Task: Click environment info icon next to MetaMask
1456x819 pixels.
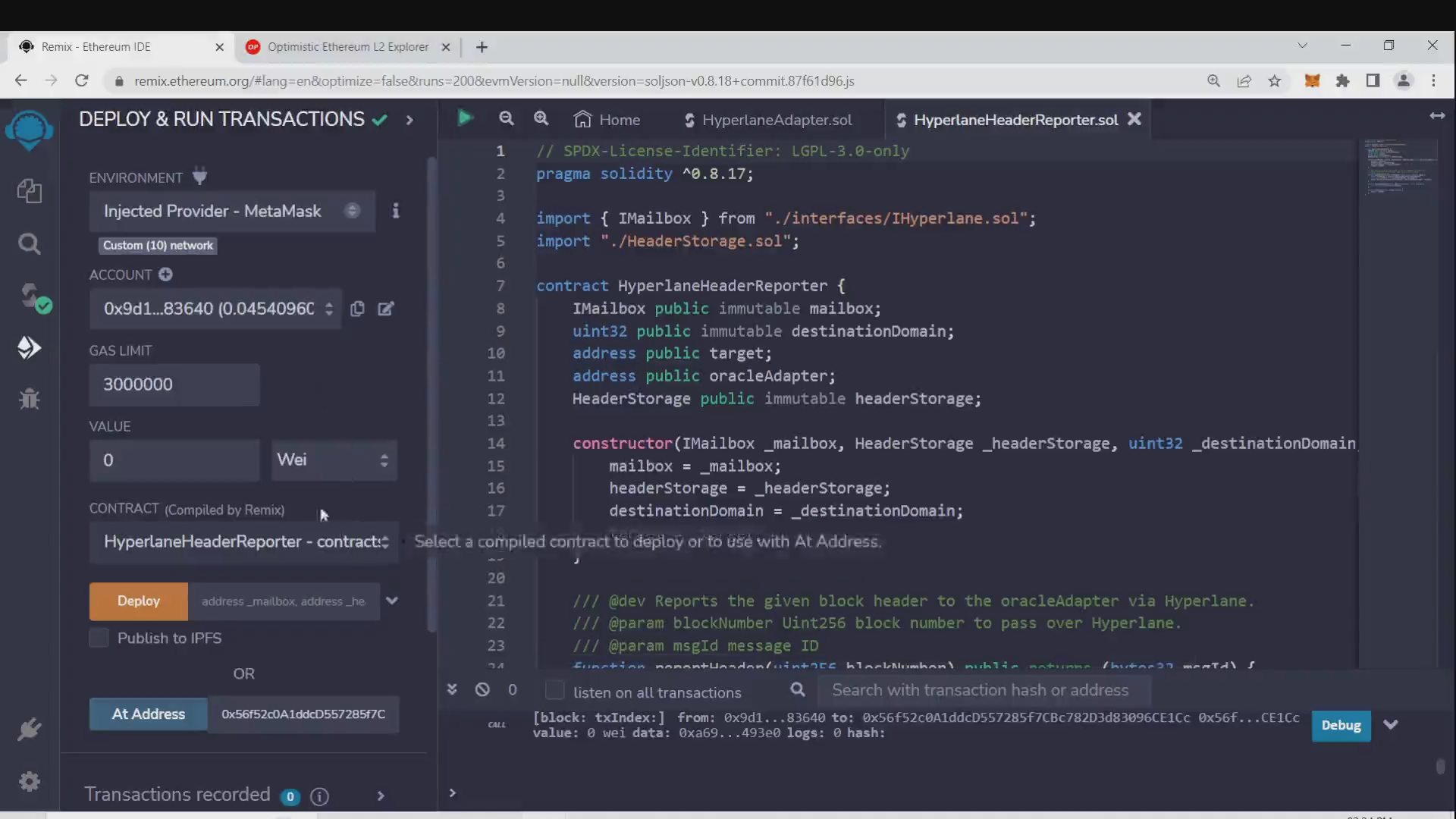Action: (x=395, y=211)
